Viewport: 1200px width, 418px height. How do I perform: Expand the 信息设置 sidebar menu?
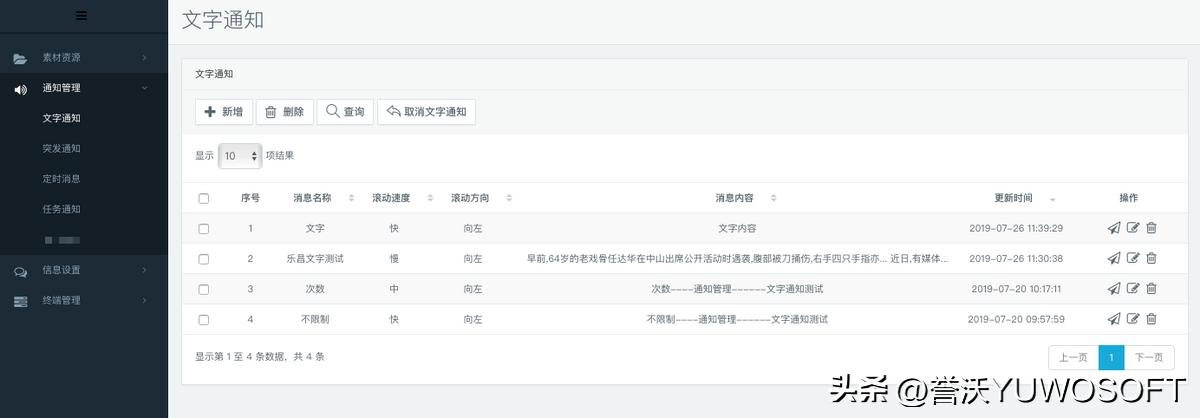tap(84, 270)
